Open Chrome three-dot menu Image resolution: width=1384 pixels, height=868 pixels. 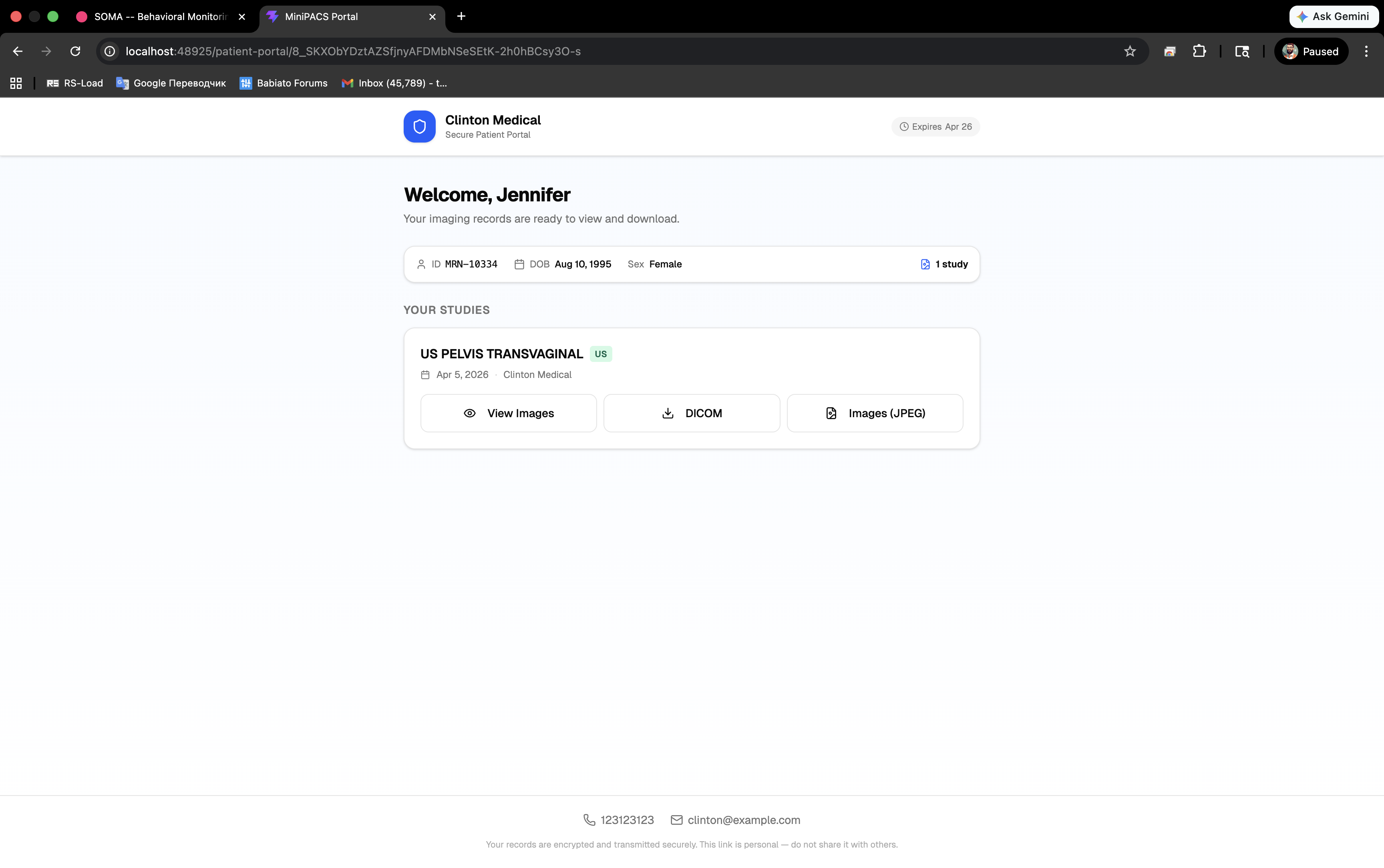[x=1366, y=52]
